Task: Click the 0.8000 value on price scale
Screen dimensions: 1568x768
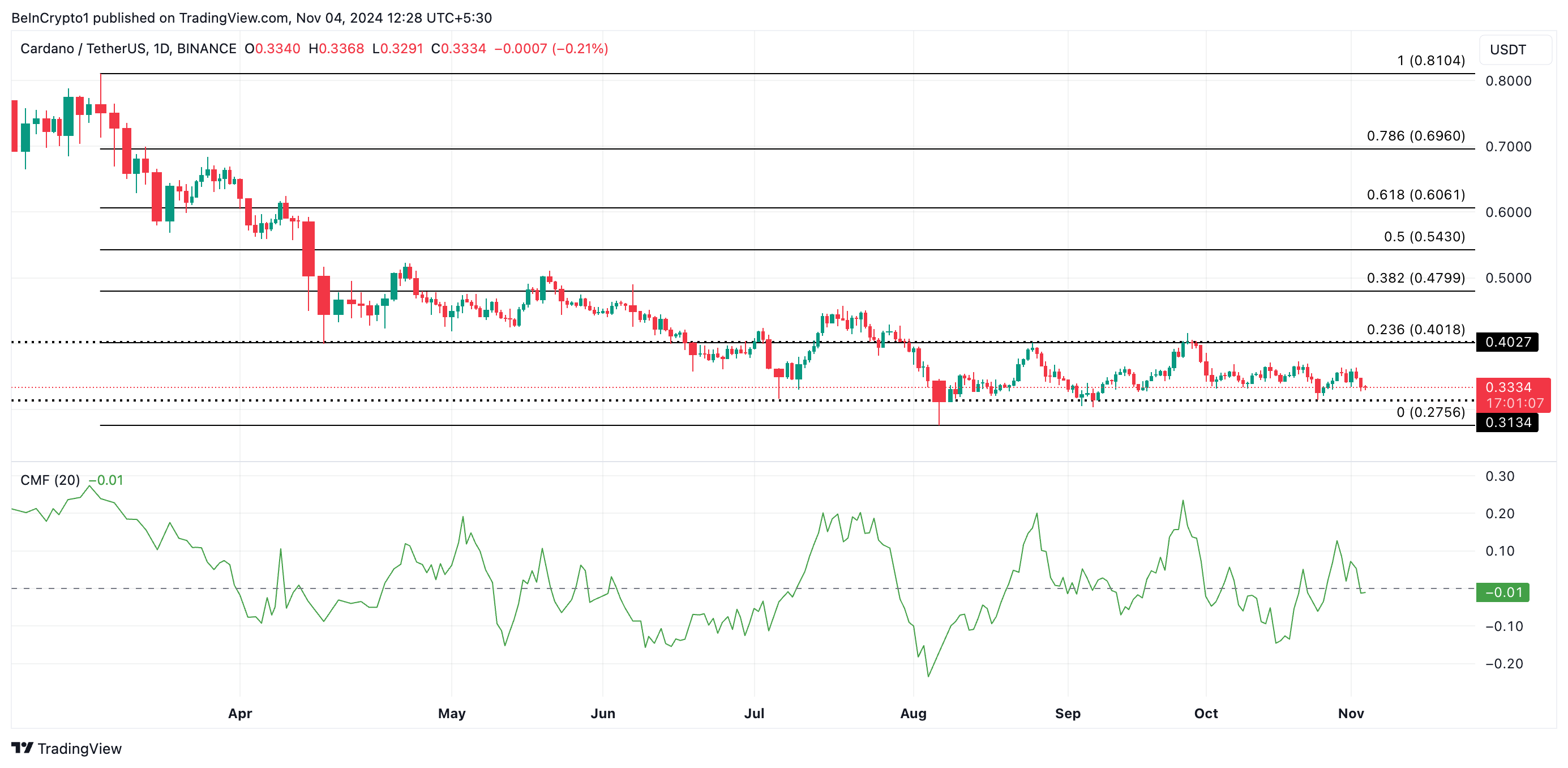Action: click(1508, 81)
